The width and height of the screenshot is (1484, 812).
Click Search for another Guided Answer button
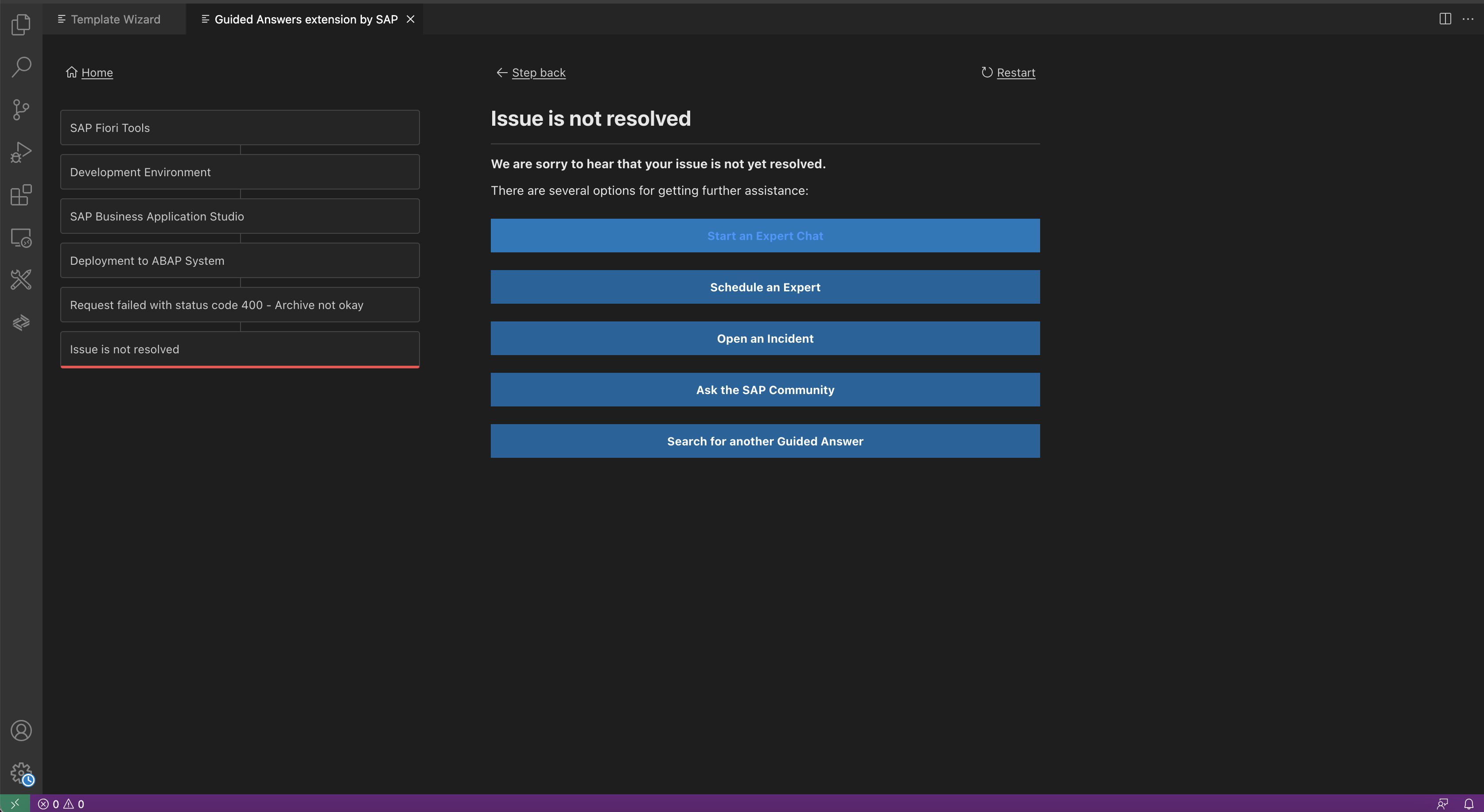[765, 441]
